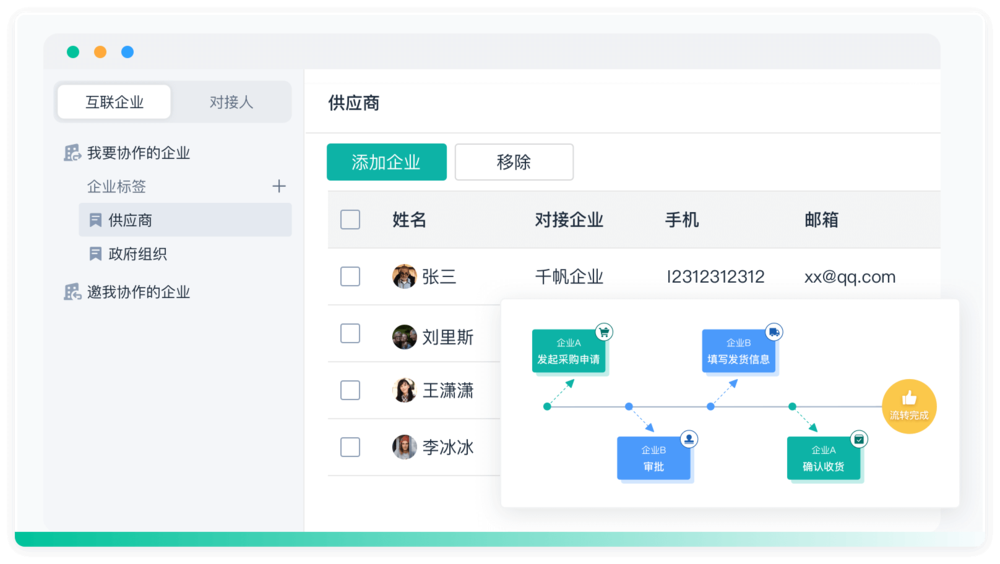
Task: Expand the 邀我协作的企业 section
Action: click(x=138, y=292)
